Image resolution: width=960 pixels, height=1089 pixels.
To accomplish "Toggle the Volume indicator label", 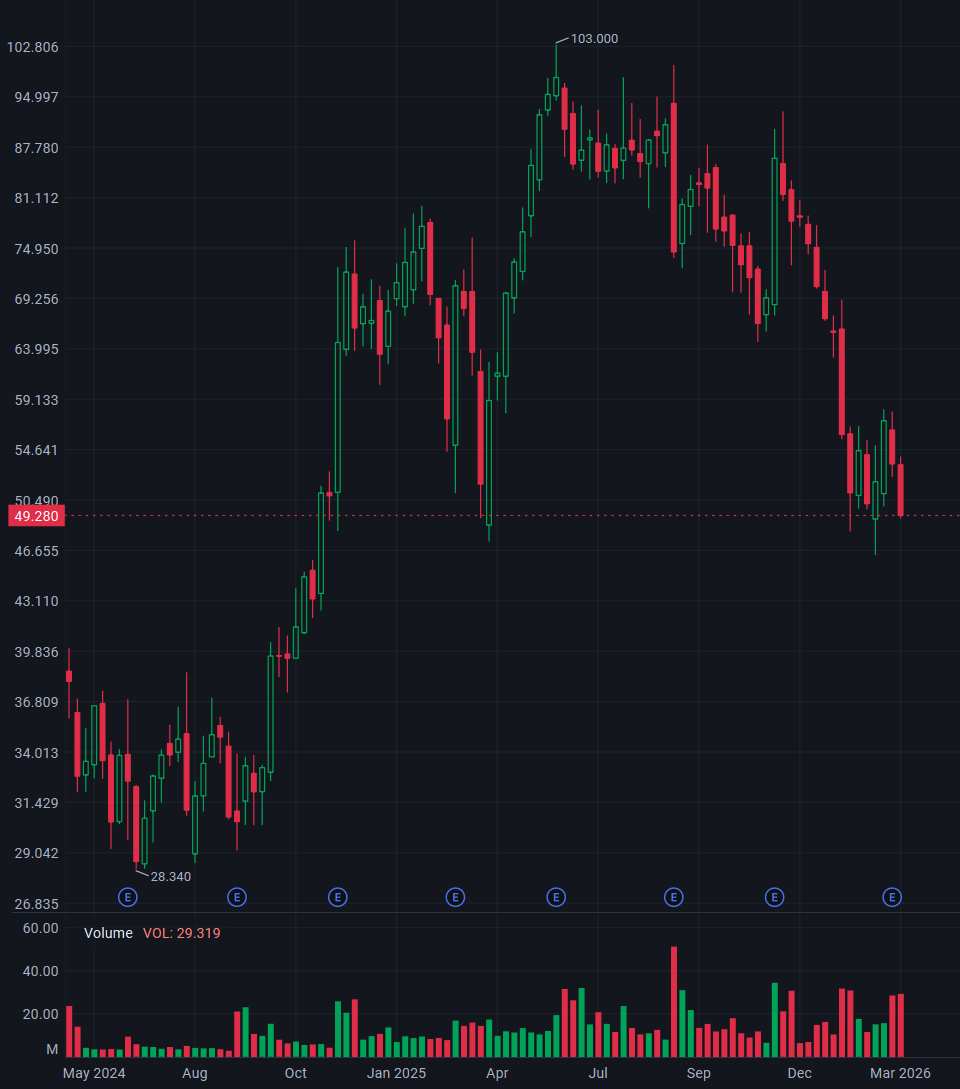I will click(x=110, y=933).
